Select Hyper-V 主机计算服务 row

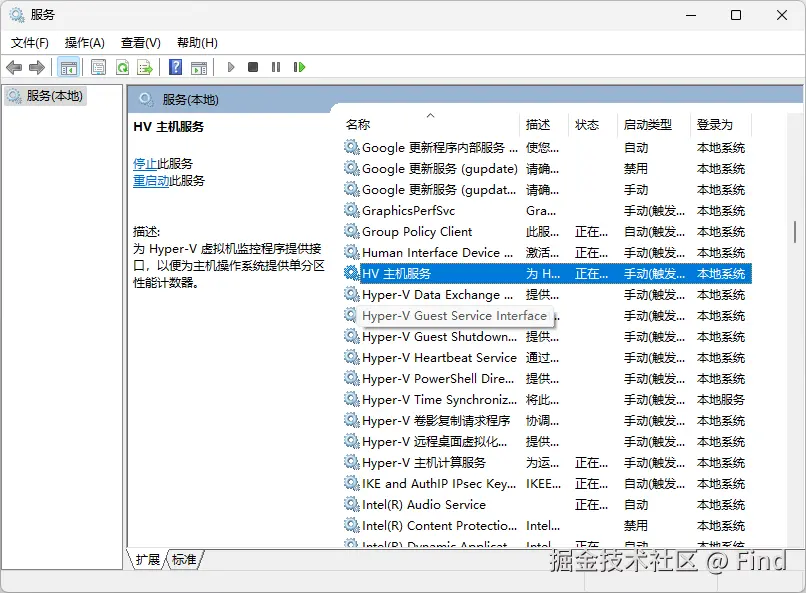click(x=547, y=463)
